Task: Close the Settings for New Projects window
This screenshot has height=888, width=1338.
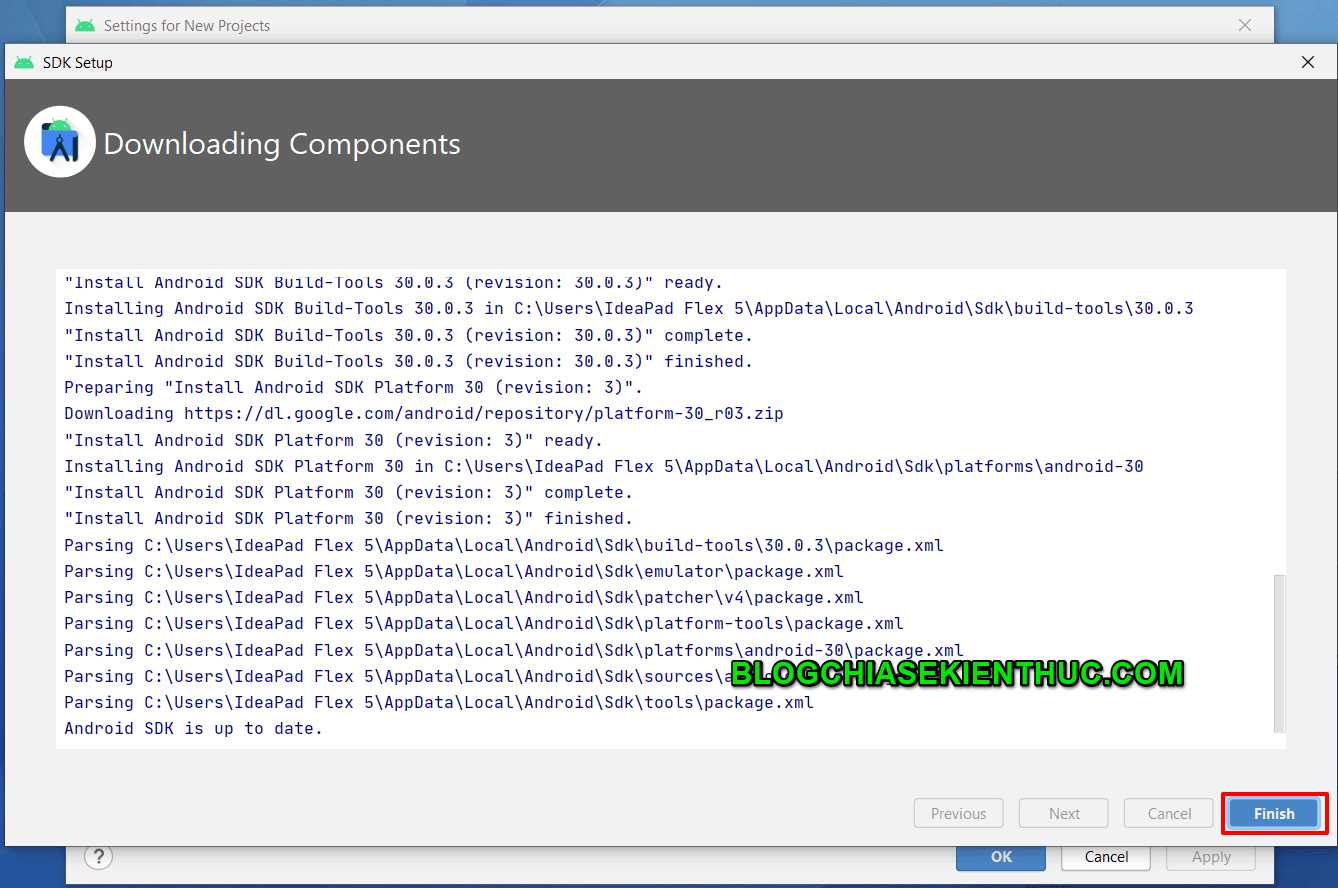Action: tap(1245, 25)
